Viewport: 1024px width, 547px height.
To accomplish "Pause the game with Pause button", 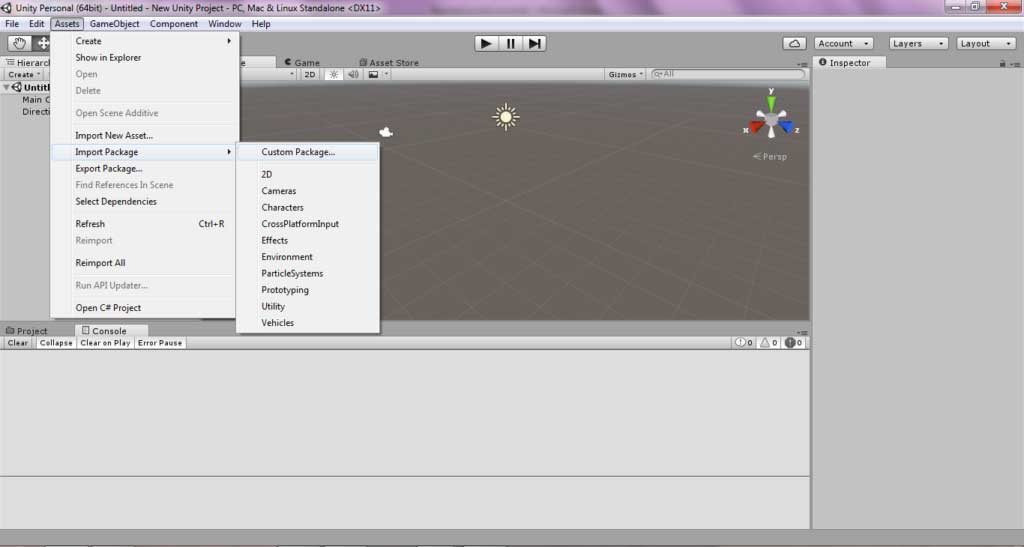I will [x=510, y=44].
